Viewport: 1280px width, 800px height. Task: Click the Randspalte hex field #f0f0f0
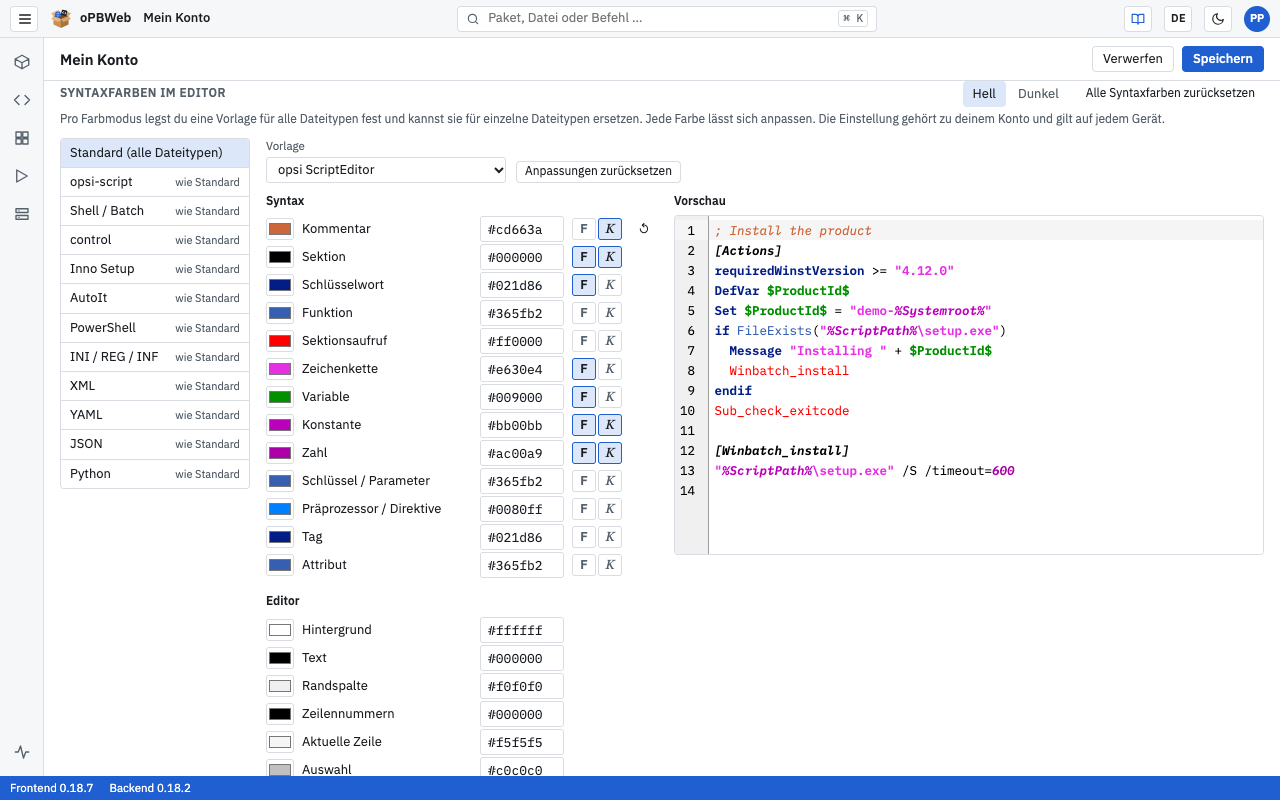522,686
